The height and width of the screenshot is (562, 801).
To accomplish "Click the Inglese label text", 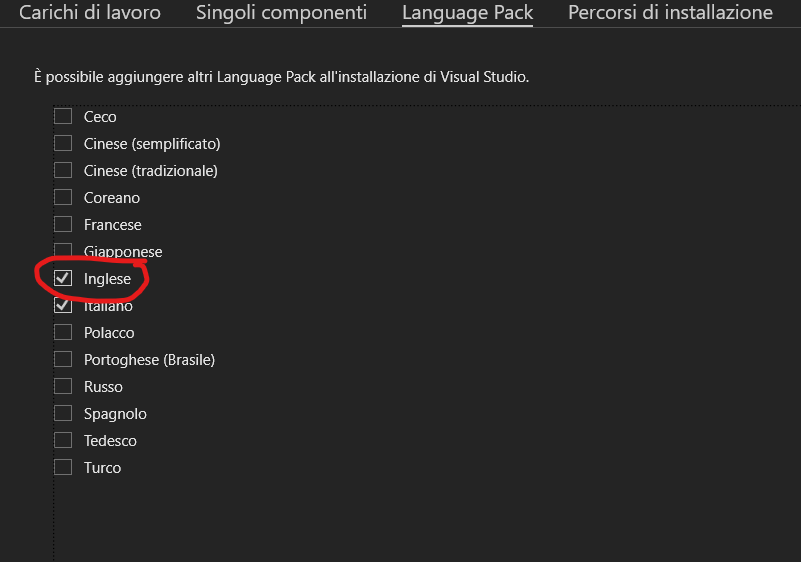I will point(107,279).
